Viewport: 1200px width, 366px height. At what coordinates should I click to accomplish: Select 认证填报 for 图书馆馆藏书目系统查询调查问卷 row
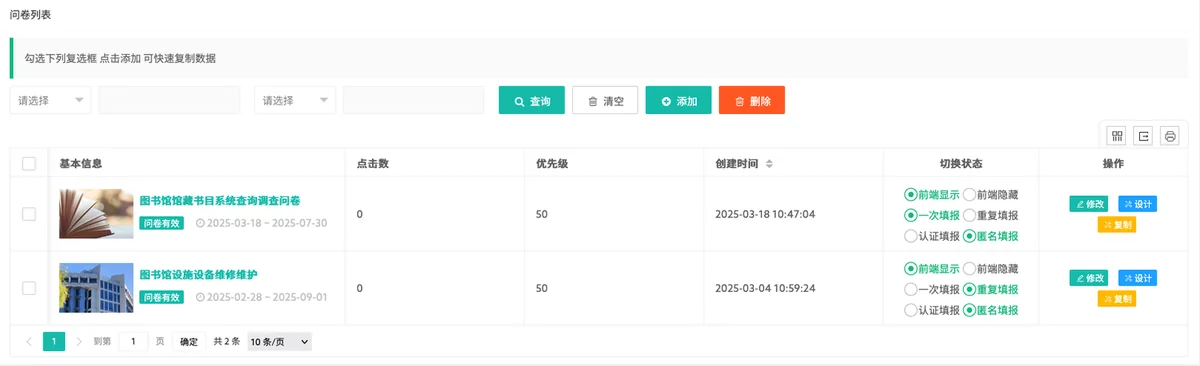coord(932,236)
